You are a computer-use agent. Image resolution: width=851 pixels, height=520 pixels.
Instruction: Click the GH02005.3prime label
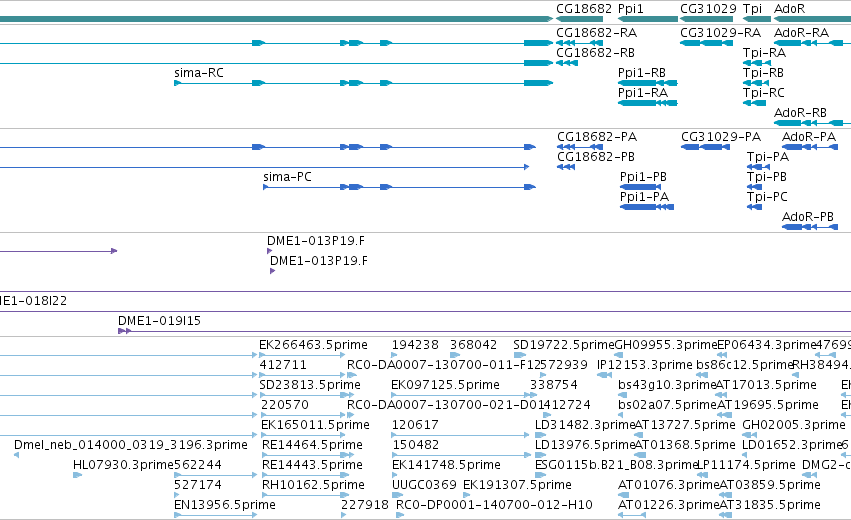(x=793, y=425)
